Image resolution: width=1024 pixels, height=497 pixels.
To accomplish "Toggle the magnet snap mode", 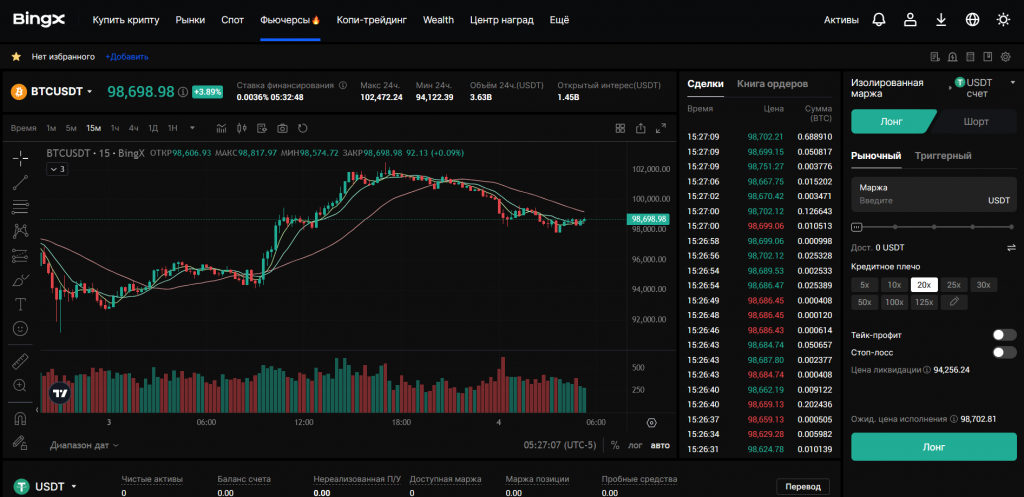I will [x=20, y=419].
